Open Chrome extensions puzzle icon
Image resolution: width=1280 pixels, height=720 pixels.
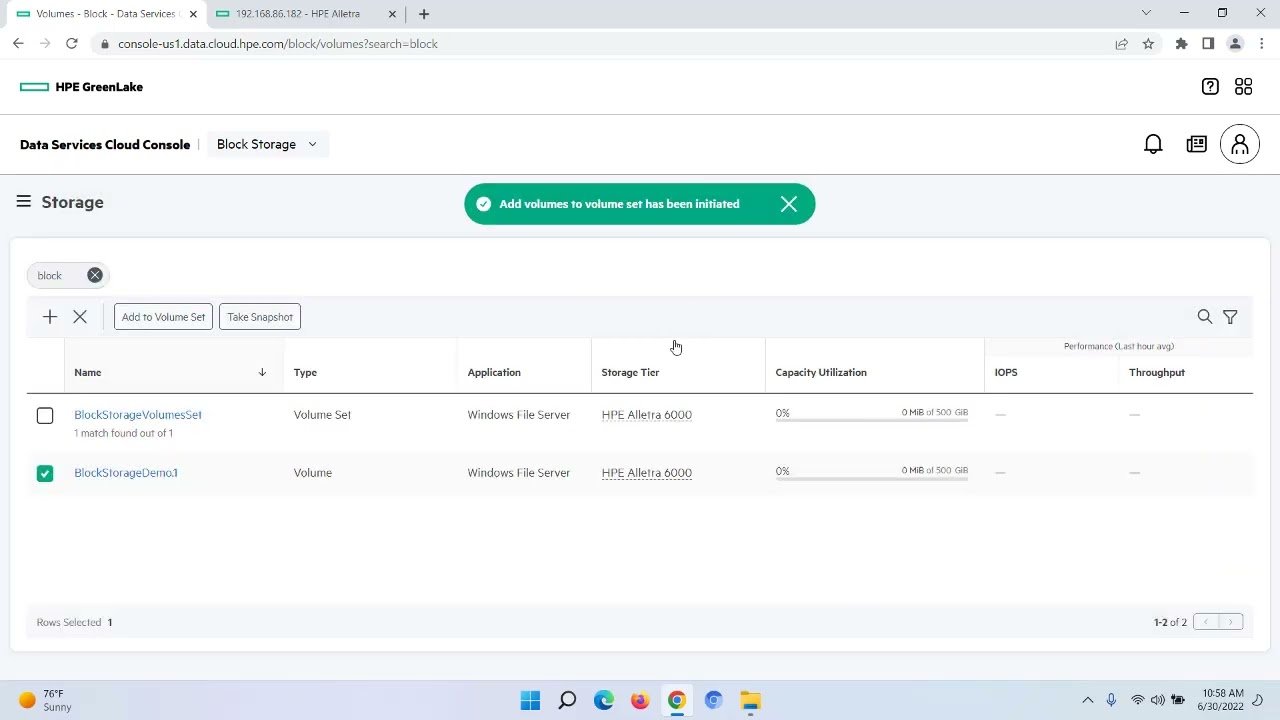click(1181, 44)
